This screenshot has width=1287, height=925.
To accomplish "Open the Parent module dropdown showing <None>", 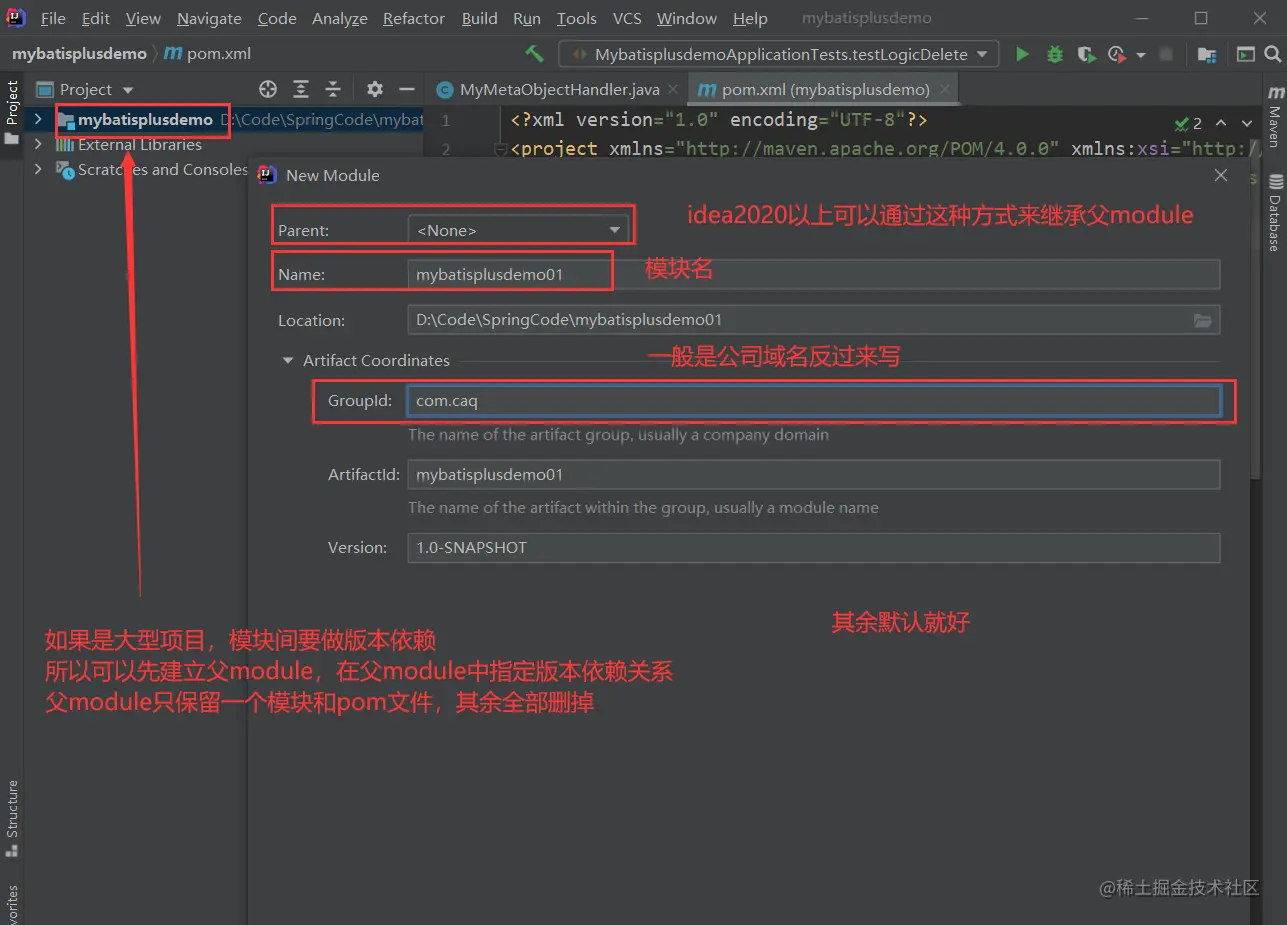I will click(x=519, y=230).
